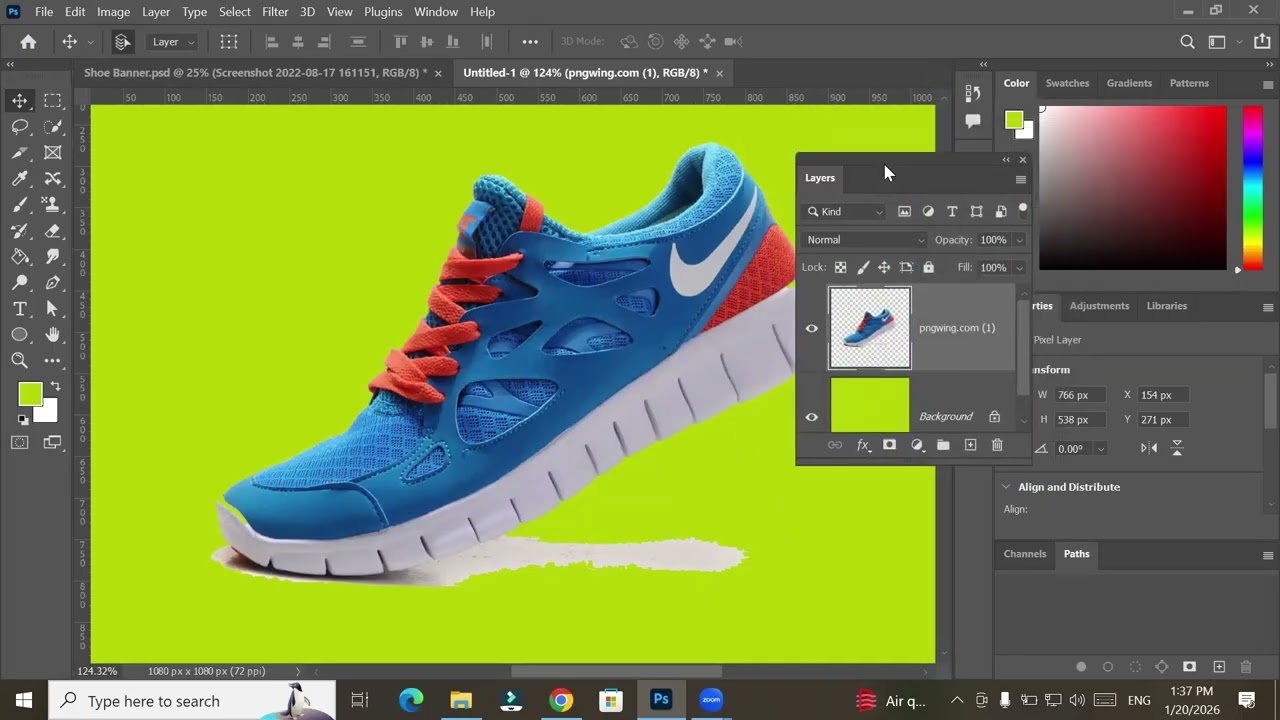Click the foreground color swatch in toolbar
The width and height of the screenshot is (1280, 720).
click(x=29, y=394)
